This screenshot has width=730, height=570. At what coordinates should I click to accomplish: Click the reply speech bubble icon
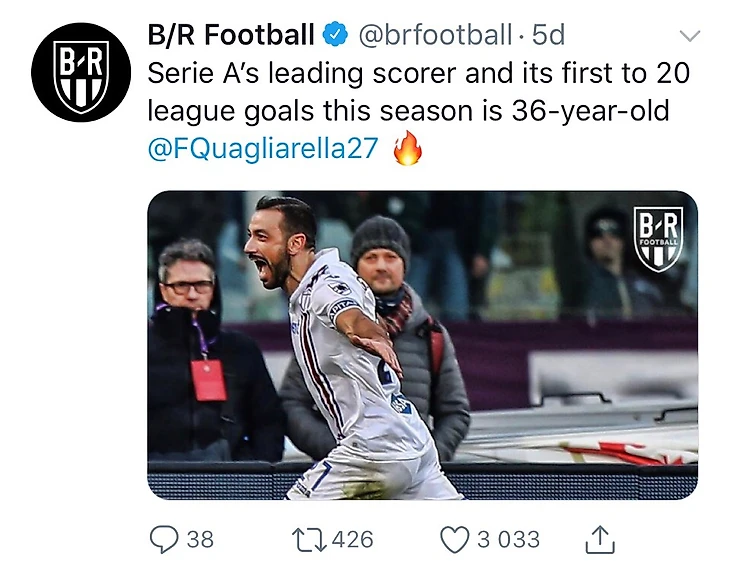tap(164, 539)
